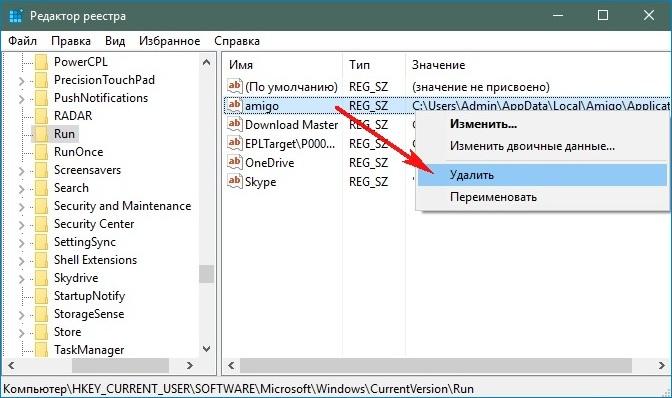Select the Security and Maintenance key

[123, 206]
